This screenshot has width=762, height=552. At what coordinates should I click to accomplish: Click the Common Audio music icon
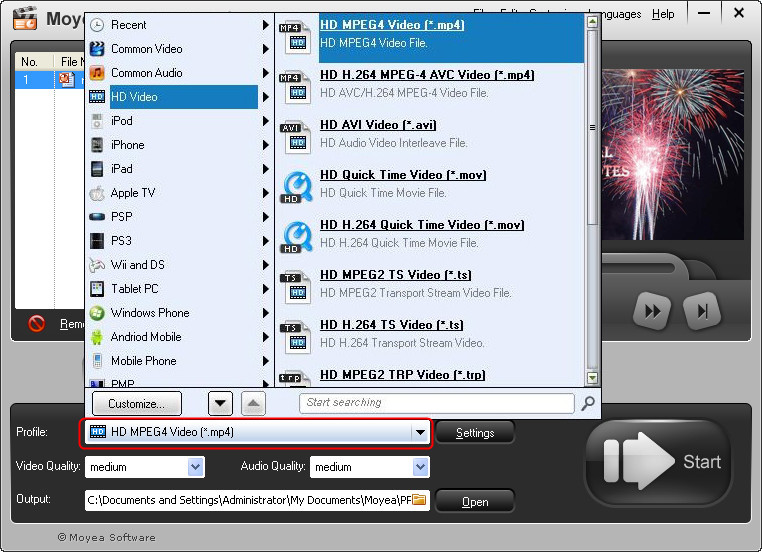point(97,73)
